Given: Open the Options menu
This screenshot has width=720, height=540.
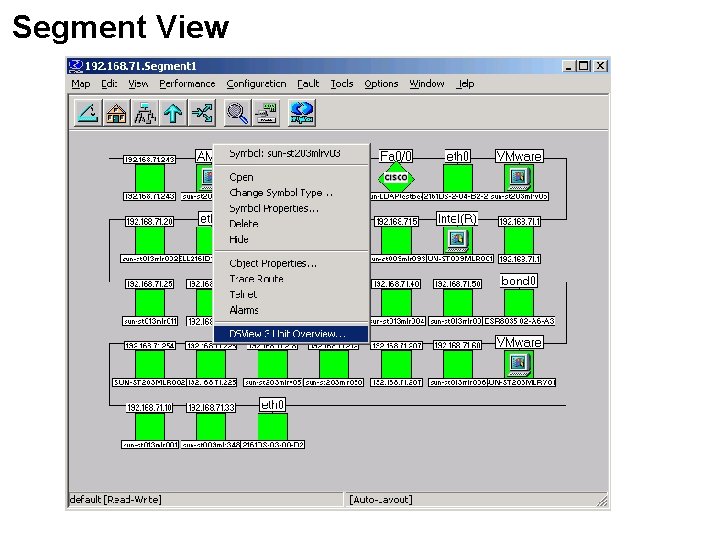Looking at the screenshot, I should pos(381,84).
